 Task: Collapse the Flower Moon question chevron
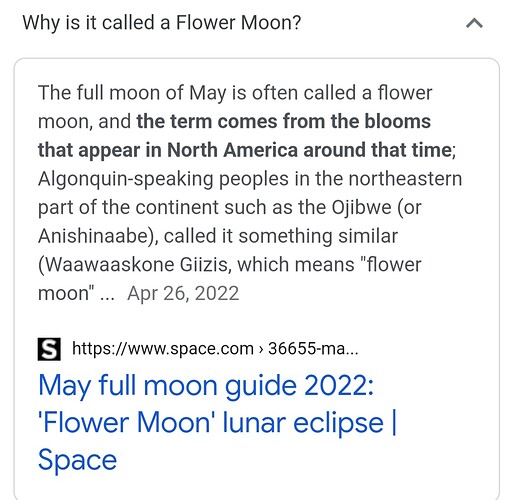pos(474,23)
